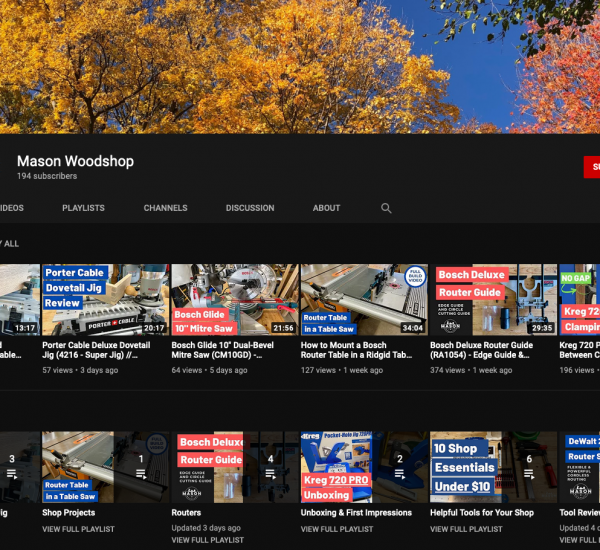
Task: Click playlist queue icon on Shop Projects thumbnail
Action: point(141,474)
